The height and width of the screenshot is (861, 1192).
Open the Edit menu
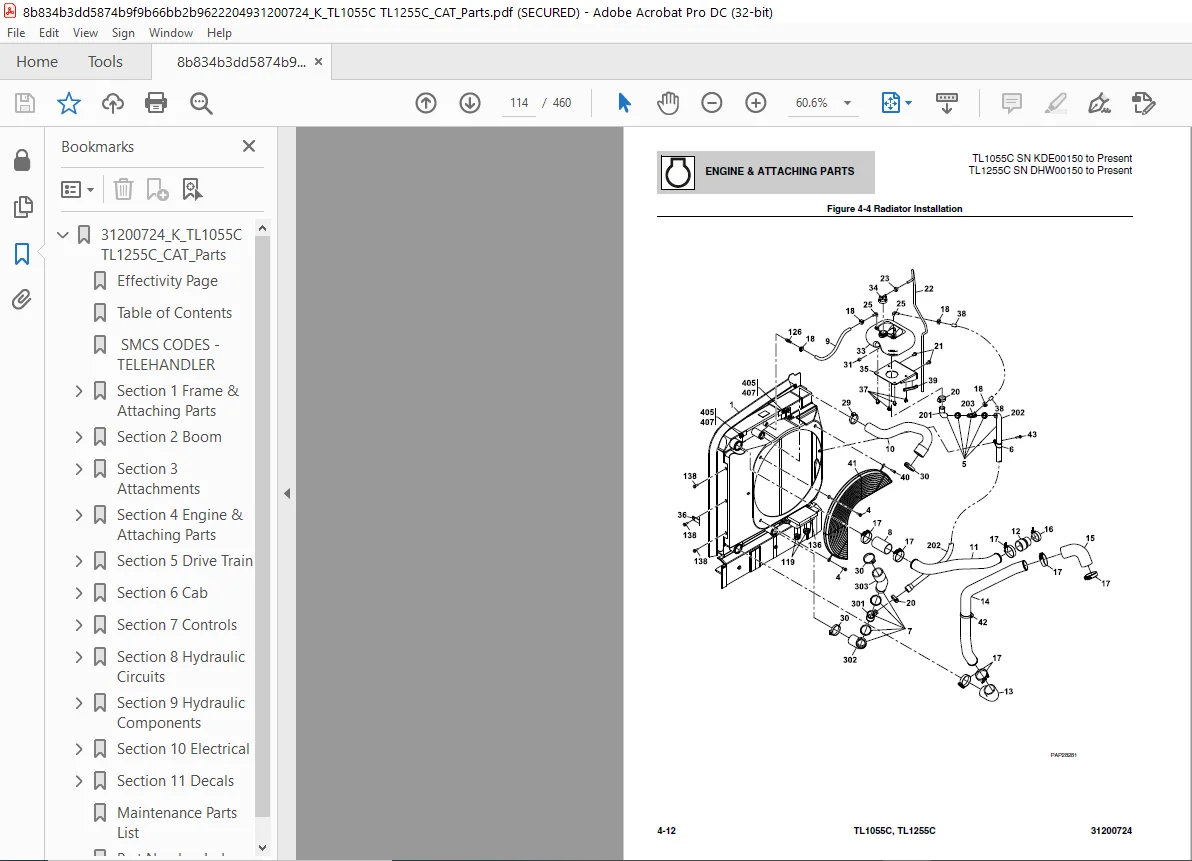49,33
